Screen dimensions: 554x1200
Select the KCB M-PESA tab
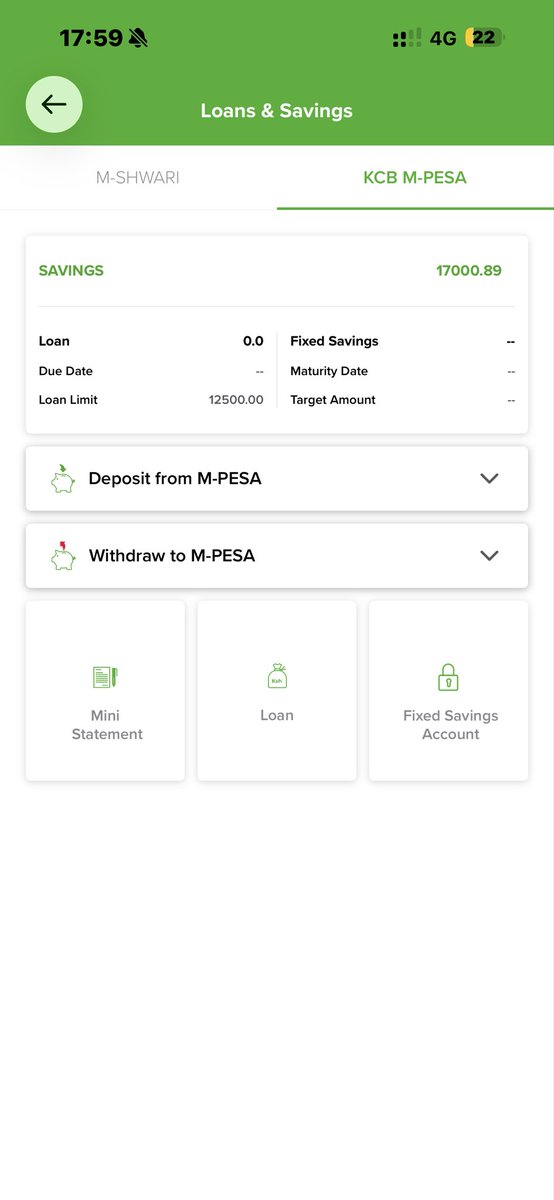(x=415, y=178)
